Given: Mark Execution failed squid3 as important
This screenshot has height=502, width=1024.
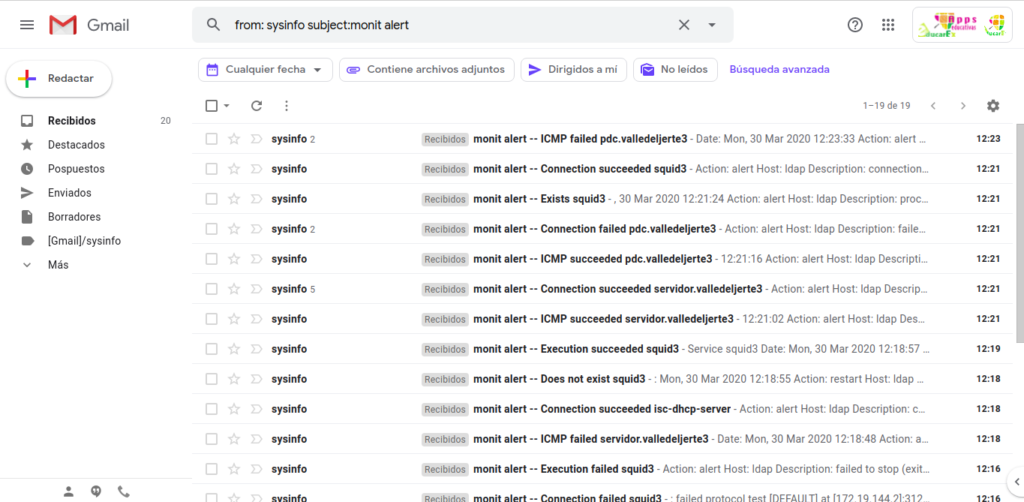Looking at the screenshot, I should [256, 469].
